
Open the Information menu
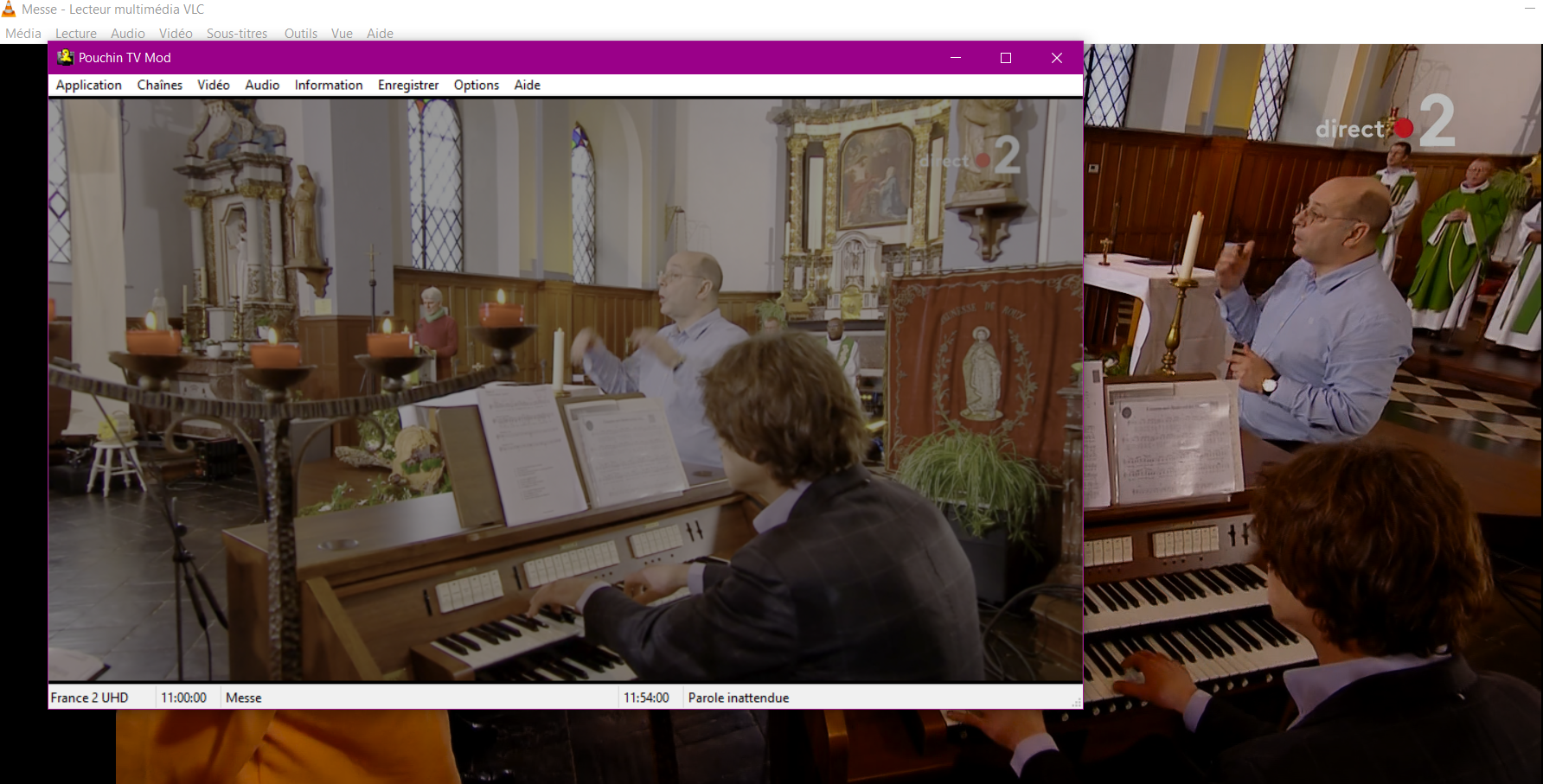[x=329, y=85]
